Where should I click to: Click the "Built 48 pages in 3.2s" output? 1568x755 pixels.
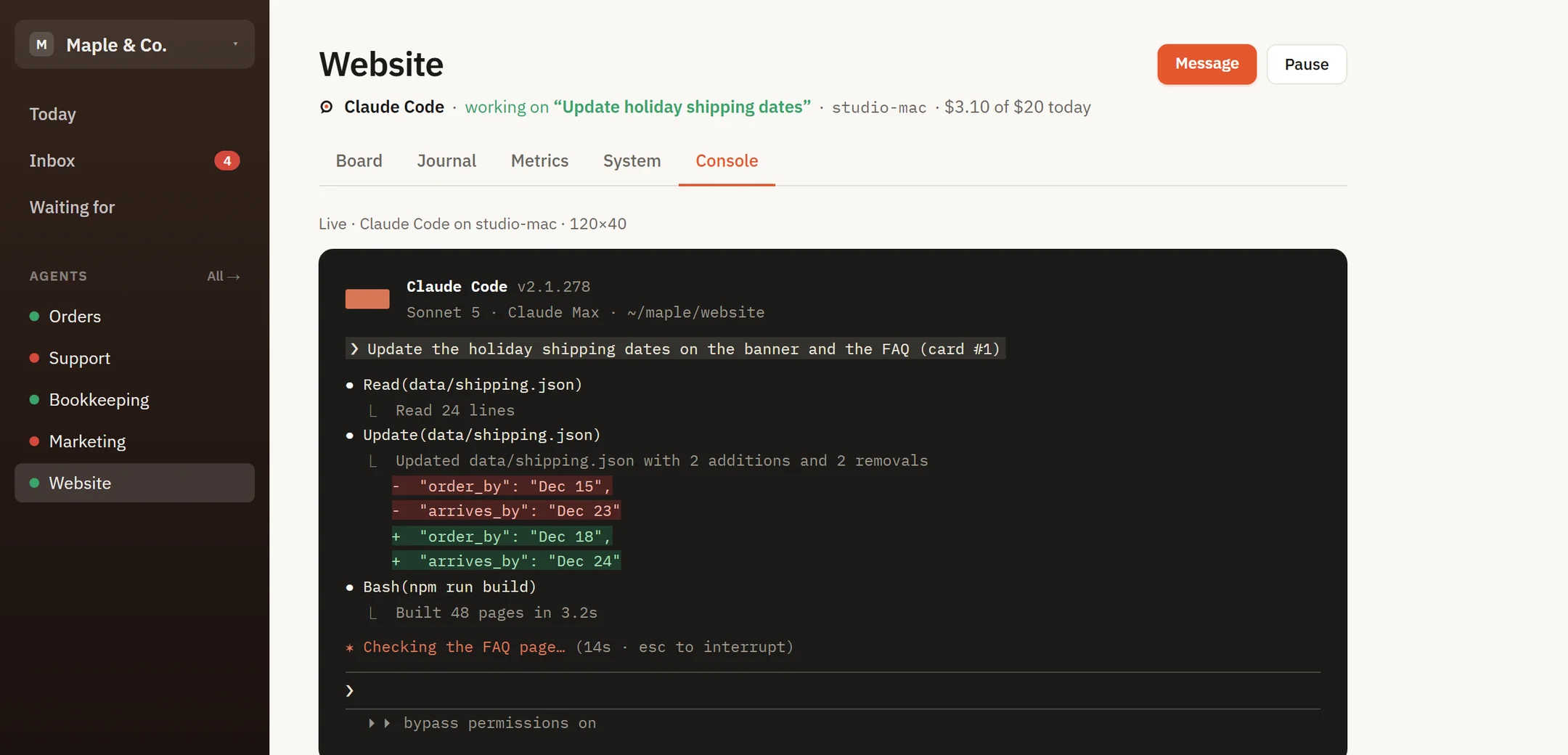[x=497, y=613]
